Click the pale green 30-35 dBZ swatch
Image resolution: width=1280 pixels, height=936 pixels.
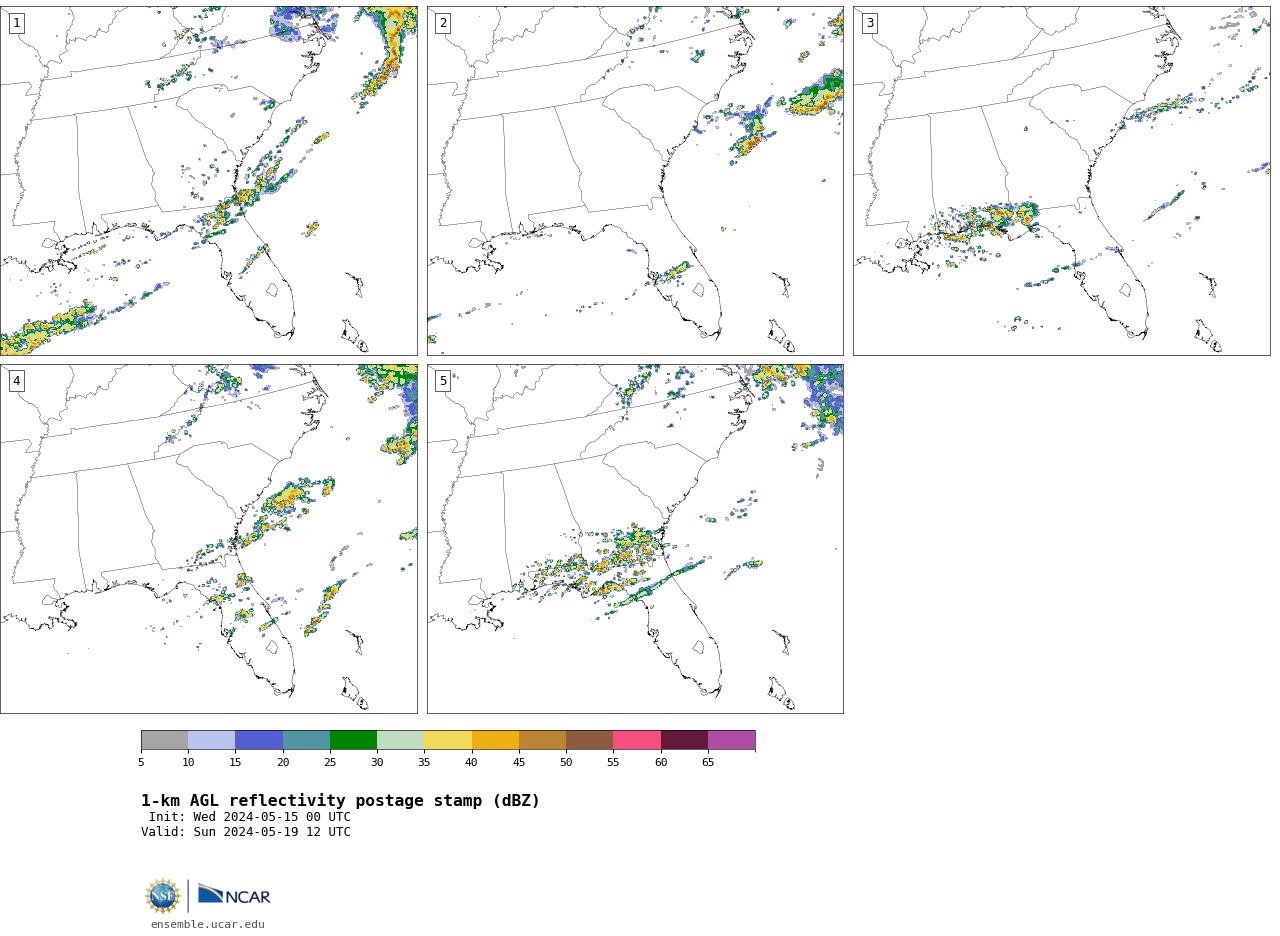[x=400, y=740]
